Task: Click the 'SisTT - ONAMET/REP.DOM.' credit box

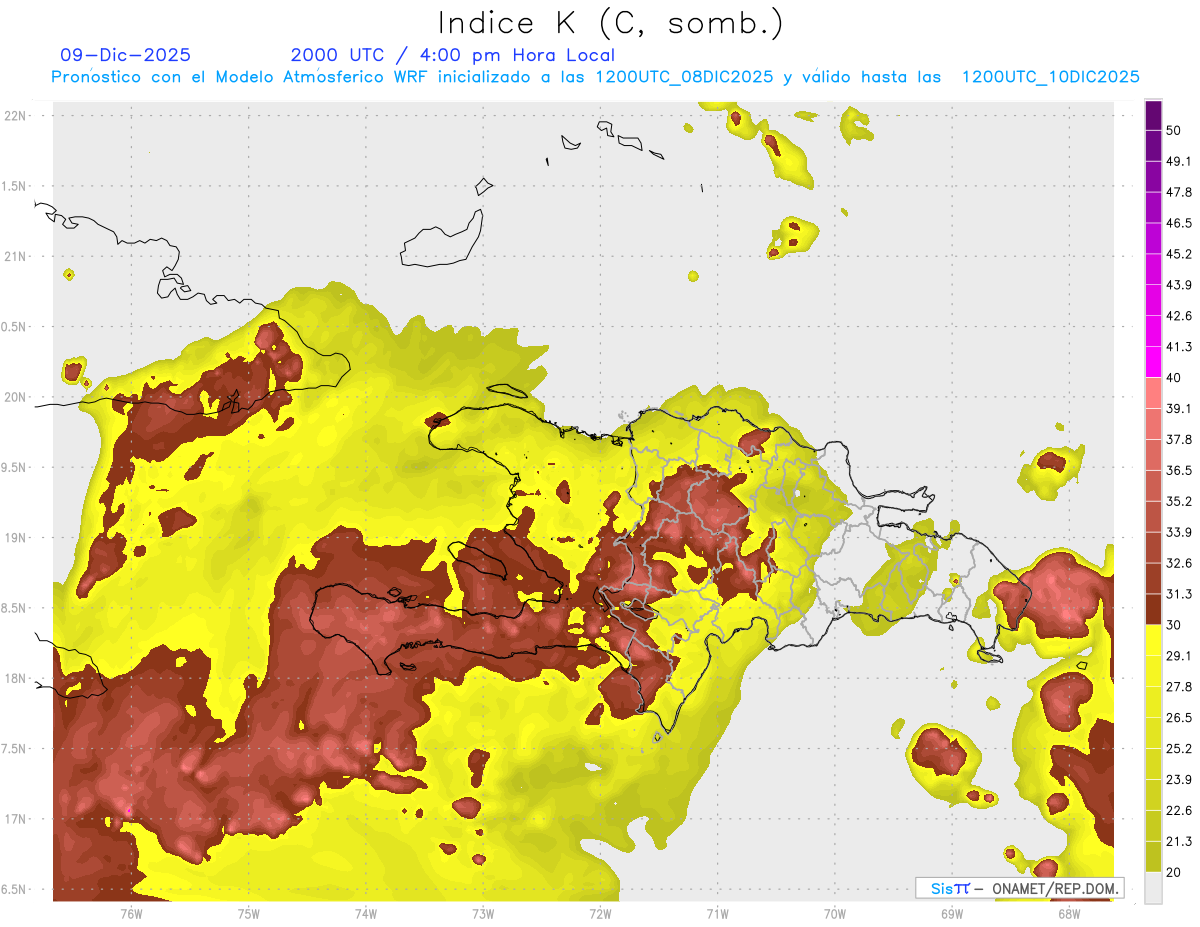Action: click(1020, 888)
